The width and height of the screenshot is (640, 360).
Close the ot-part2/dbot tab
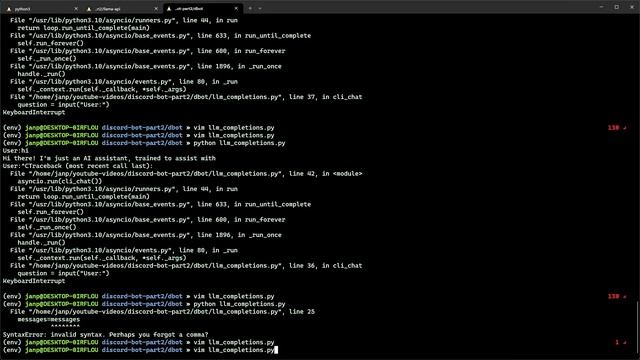point(236,9)
